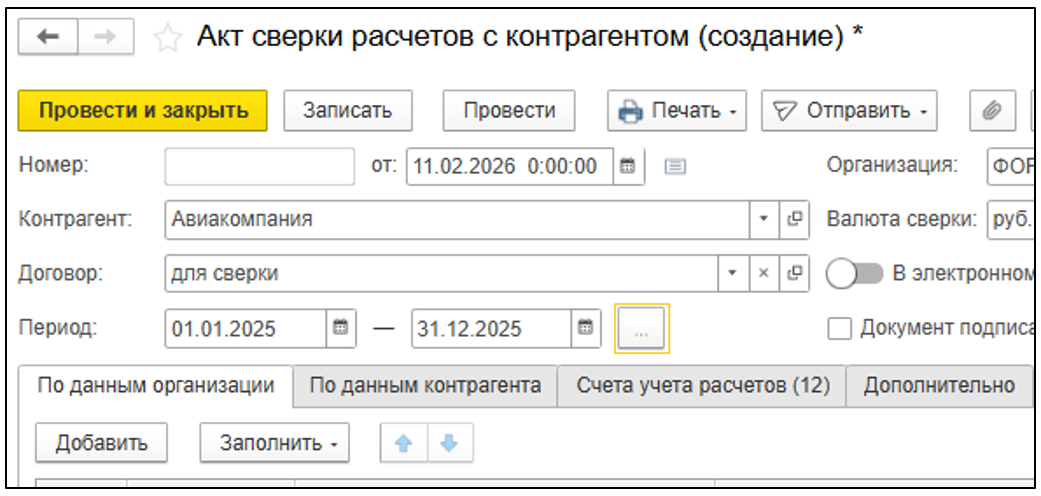The height and width of the screenshot is (496, 1041).
Task: Click into the Номер input field
Action: [x=259, y=166]
